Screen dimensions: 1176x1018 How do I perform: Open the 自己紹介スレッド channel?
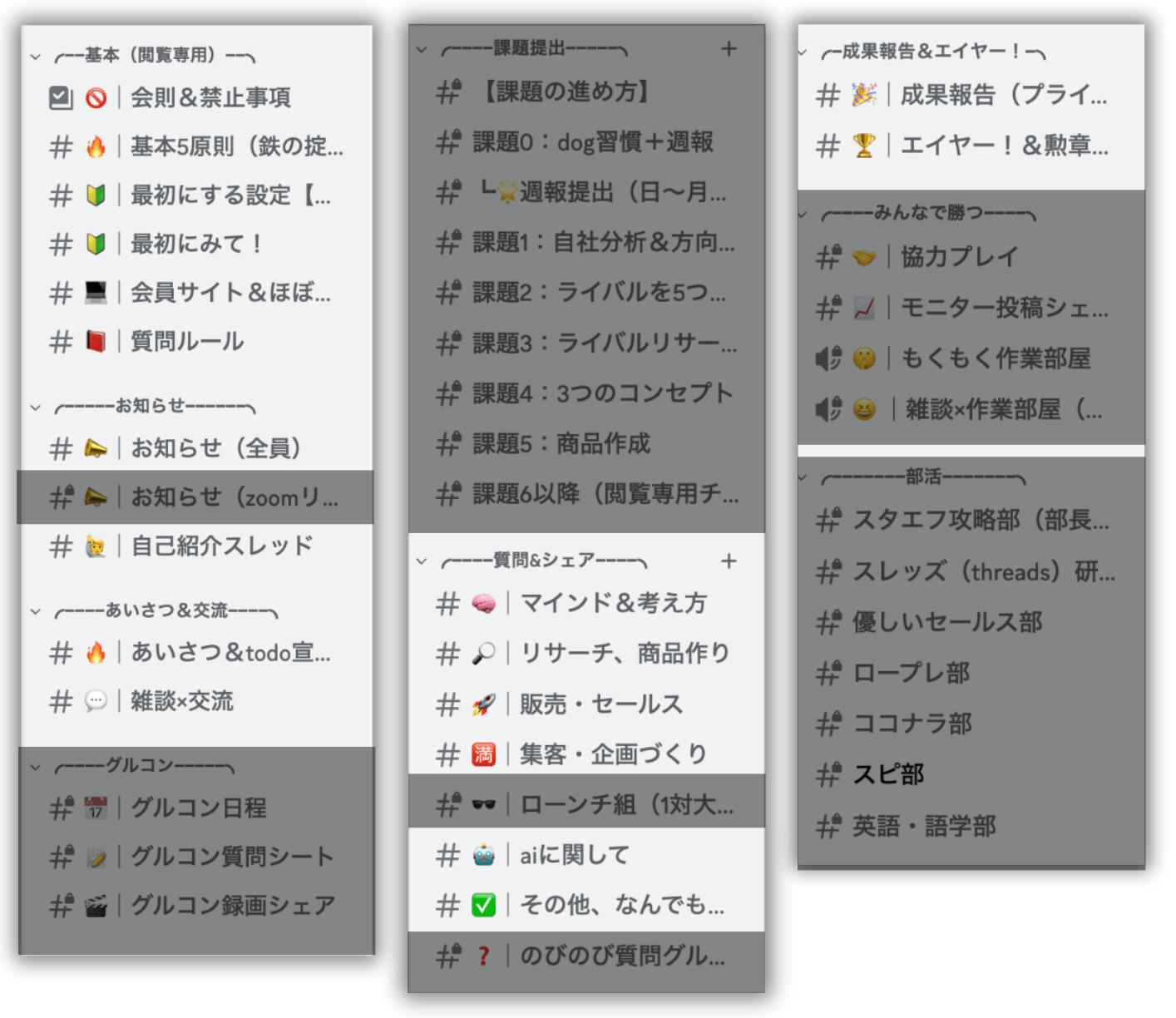point(221,546)
